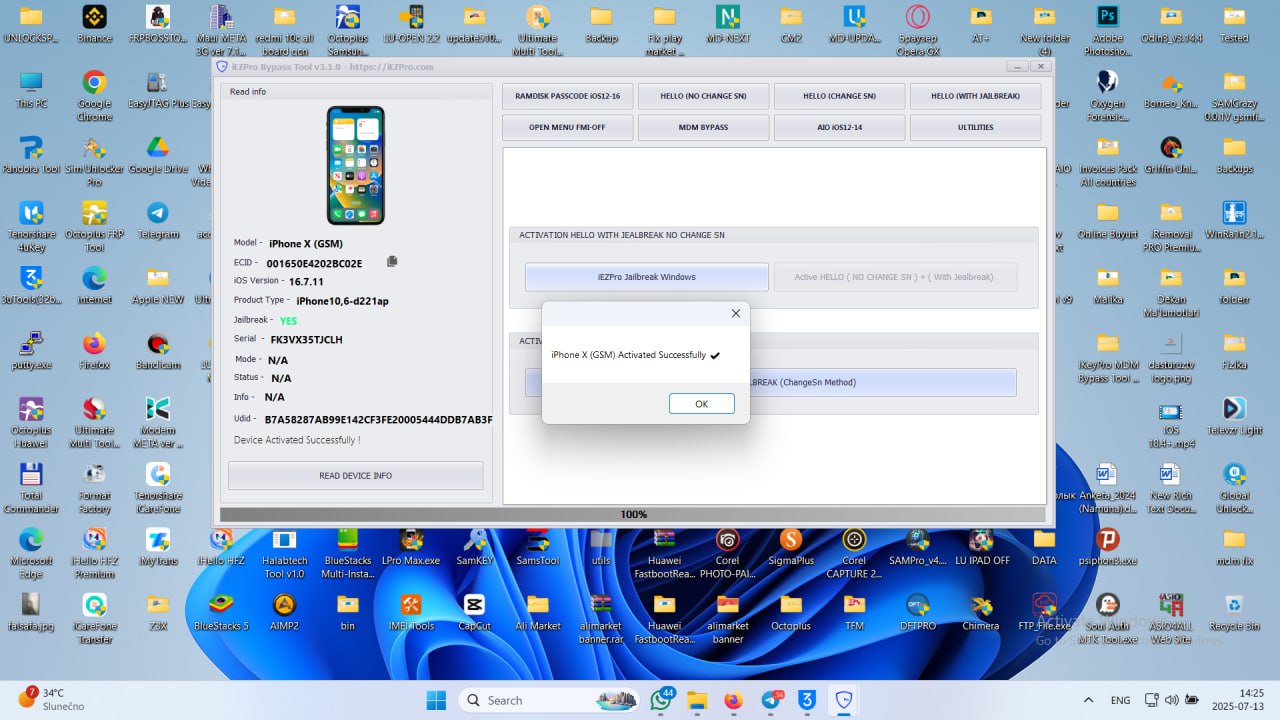
Task: Open WinRa1n2.1 desktop icon
Action: [1234, 220]
